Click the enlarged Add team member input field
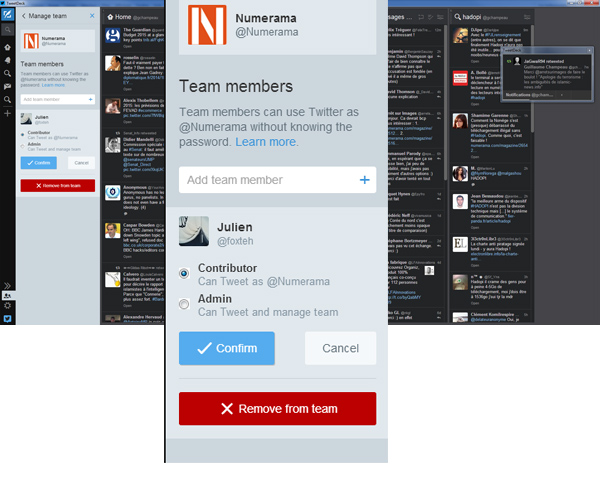 [x=265, y=180]
